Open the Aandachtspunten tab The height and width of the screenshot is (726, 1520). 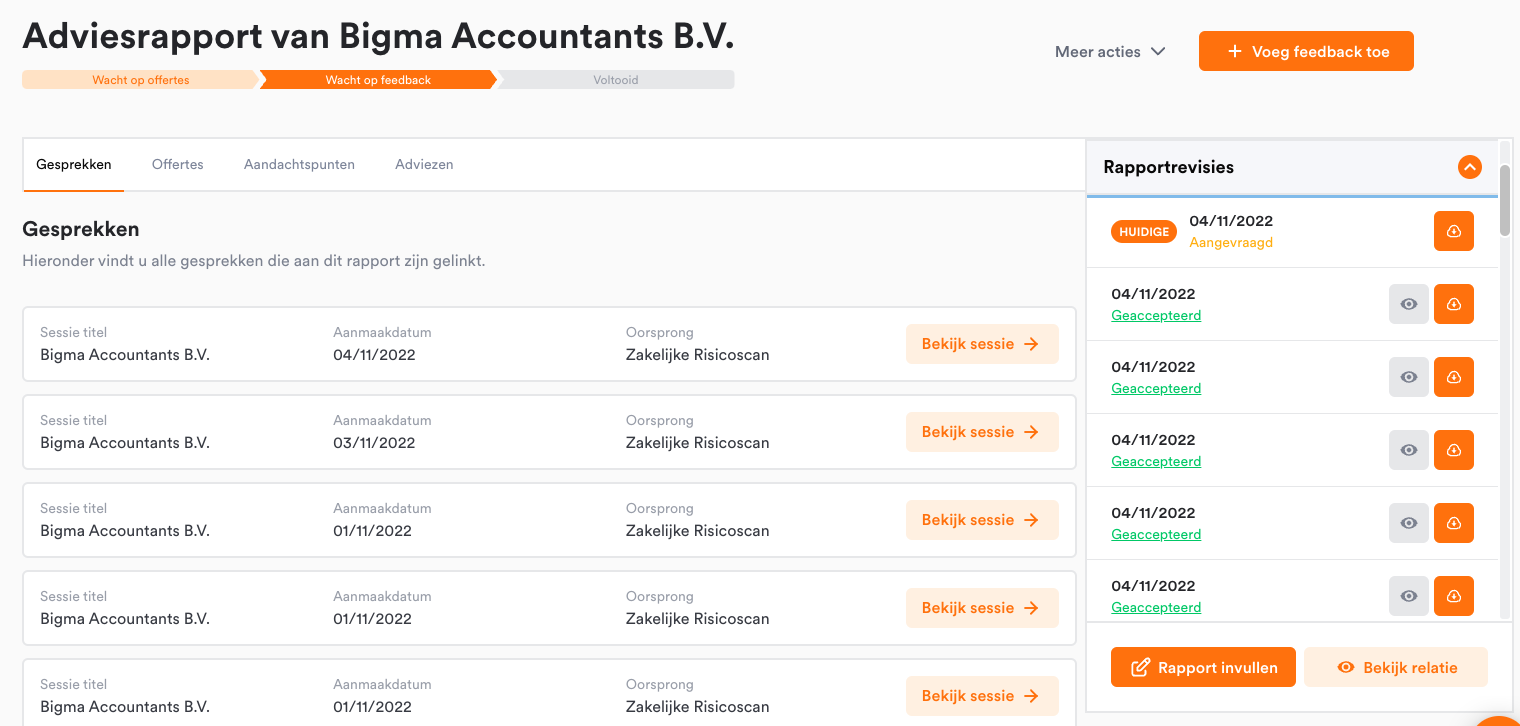299,164
